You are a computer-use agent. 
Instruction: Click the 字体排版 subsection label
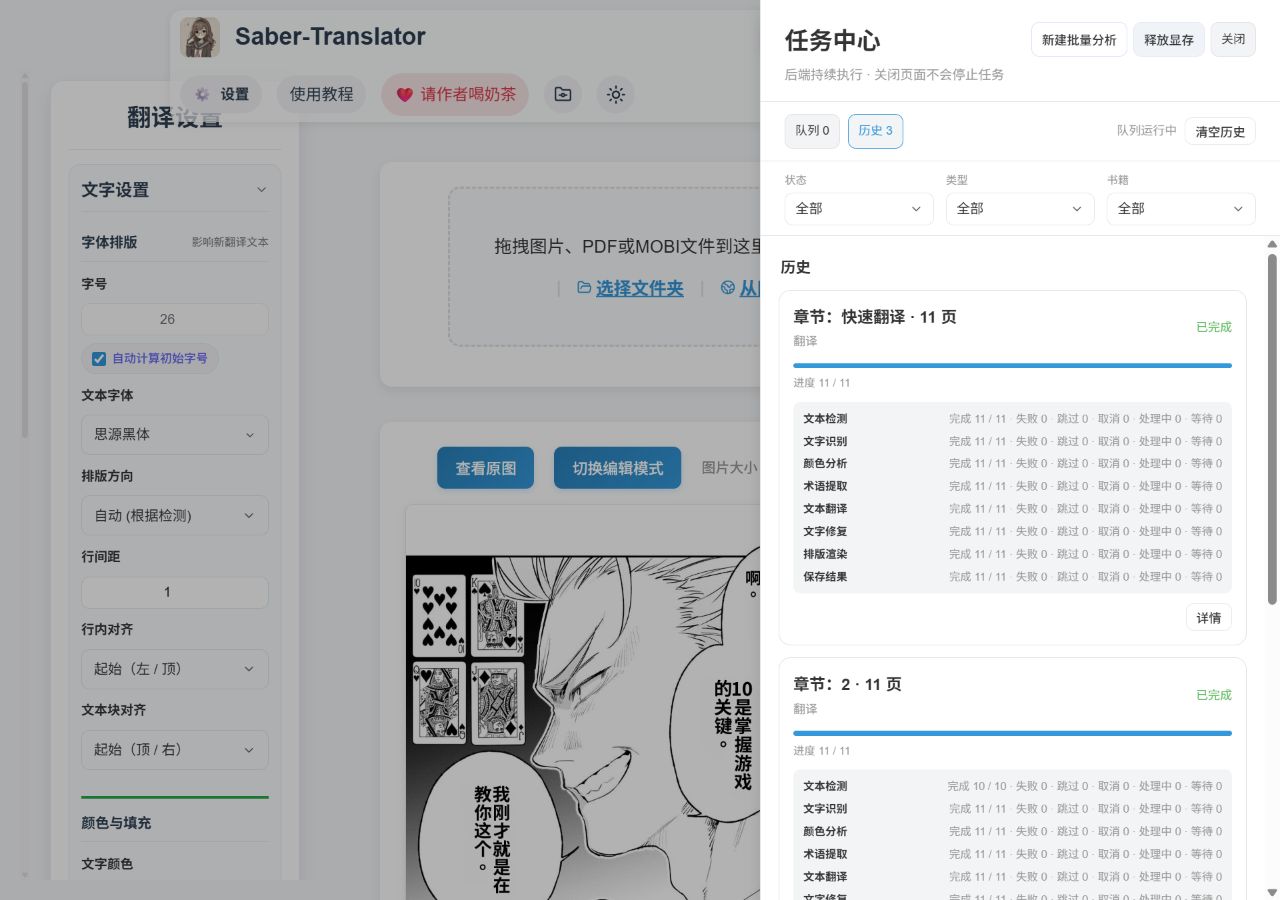coord(109,242)
